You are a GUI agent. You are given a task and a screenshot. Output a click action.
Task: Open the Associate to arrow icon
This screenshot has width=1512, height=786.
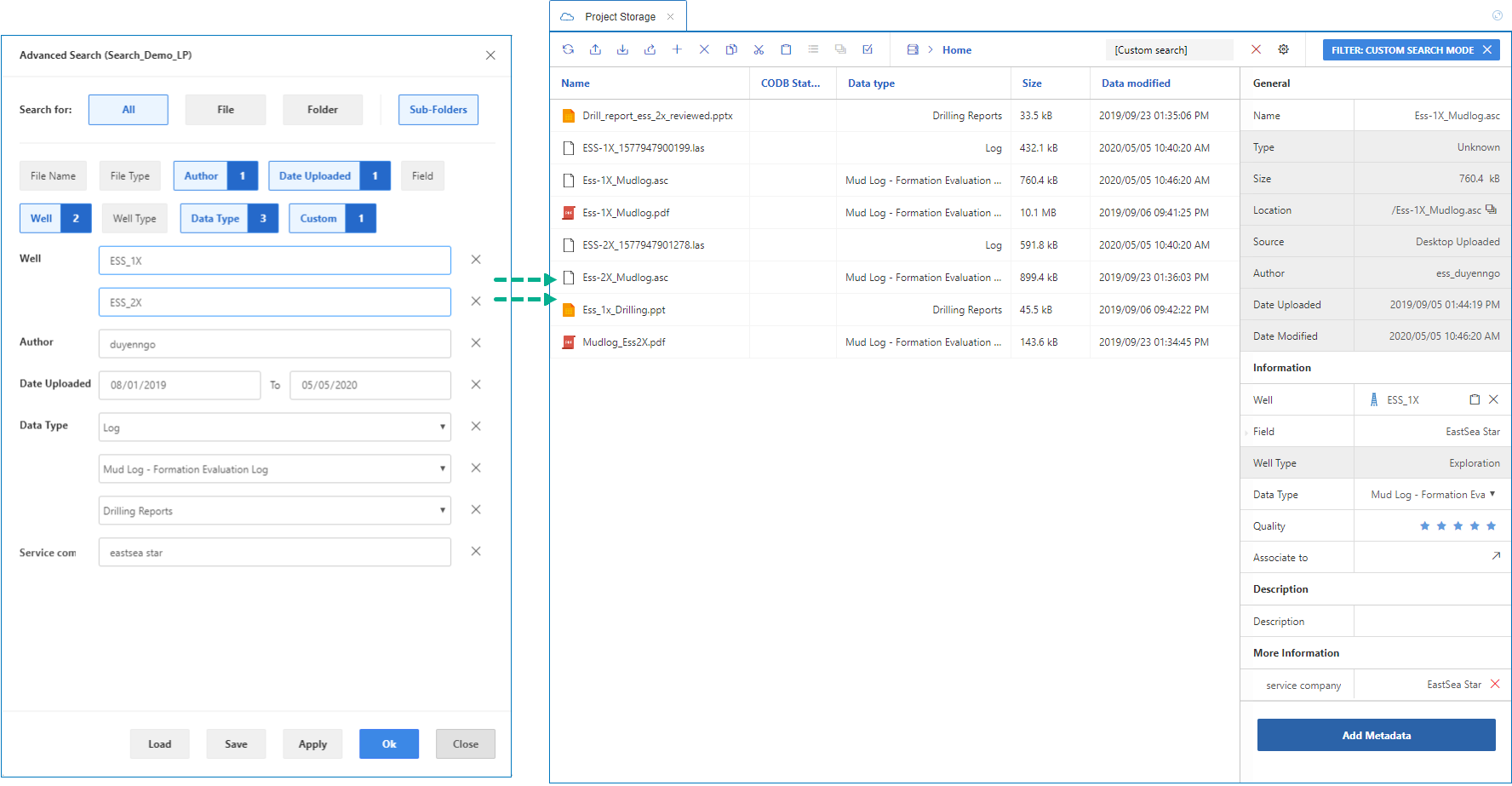pos(1496,556)
